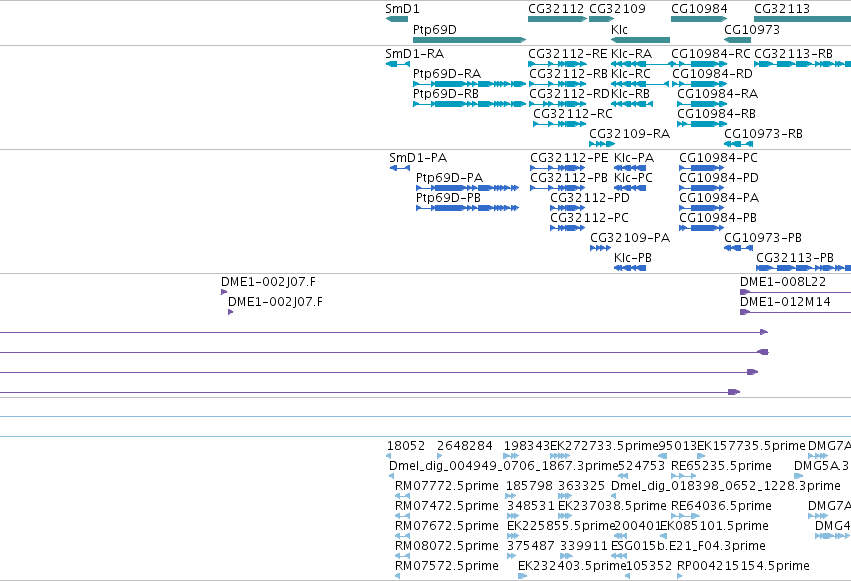Click EST feature 2648284
This screenshot has height=581, width=851.
440,456
